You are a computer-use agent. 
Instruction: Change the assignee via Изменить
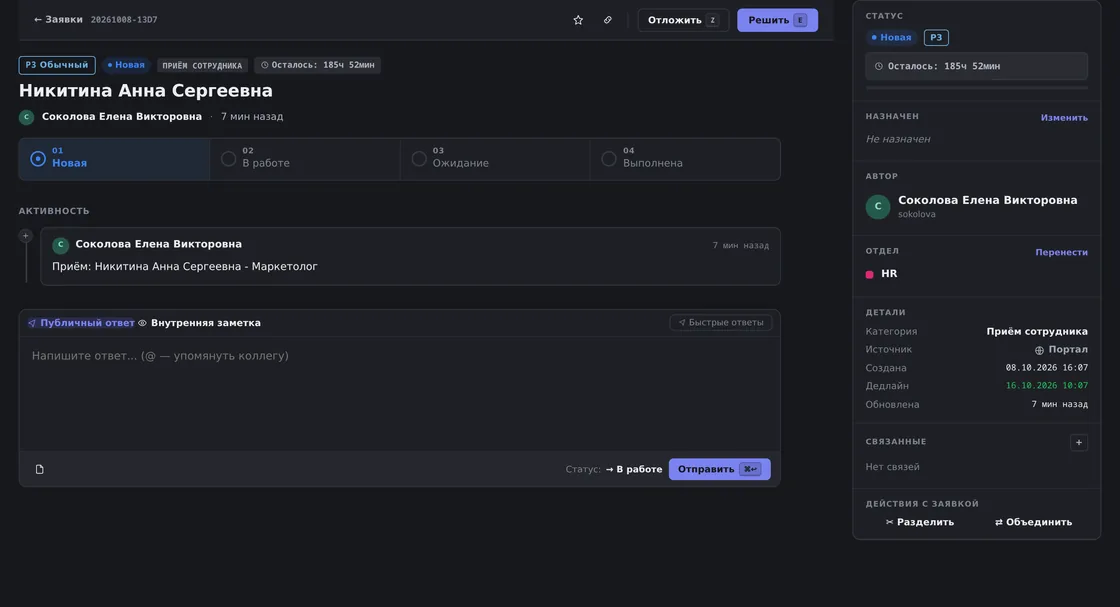pyautogui.click(x=1064, y=118)
